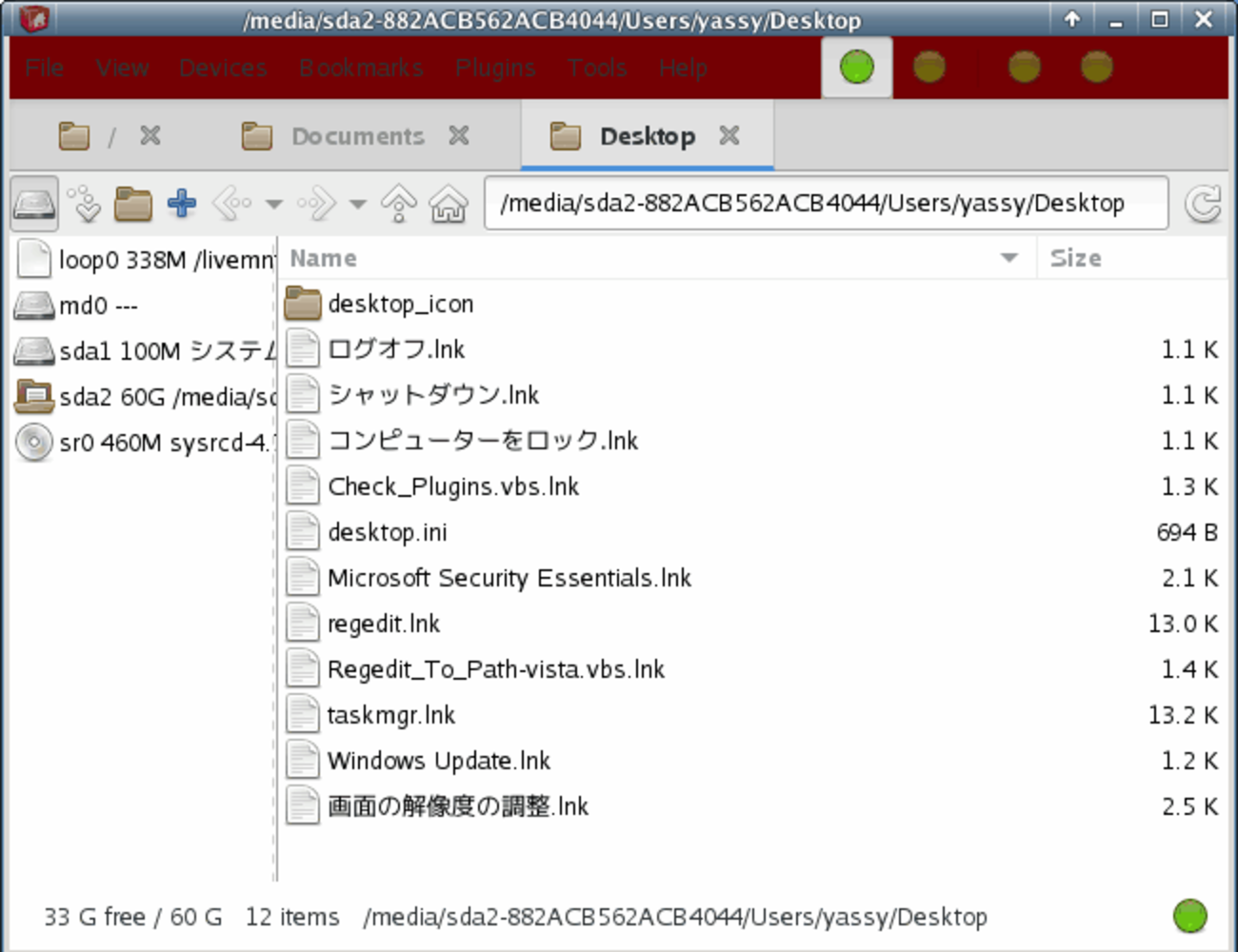The image size is (1238, 952).
Task: Refresh the folder with the reload icon
Action: (1203, 204)
